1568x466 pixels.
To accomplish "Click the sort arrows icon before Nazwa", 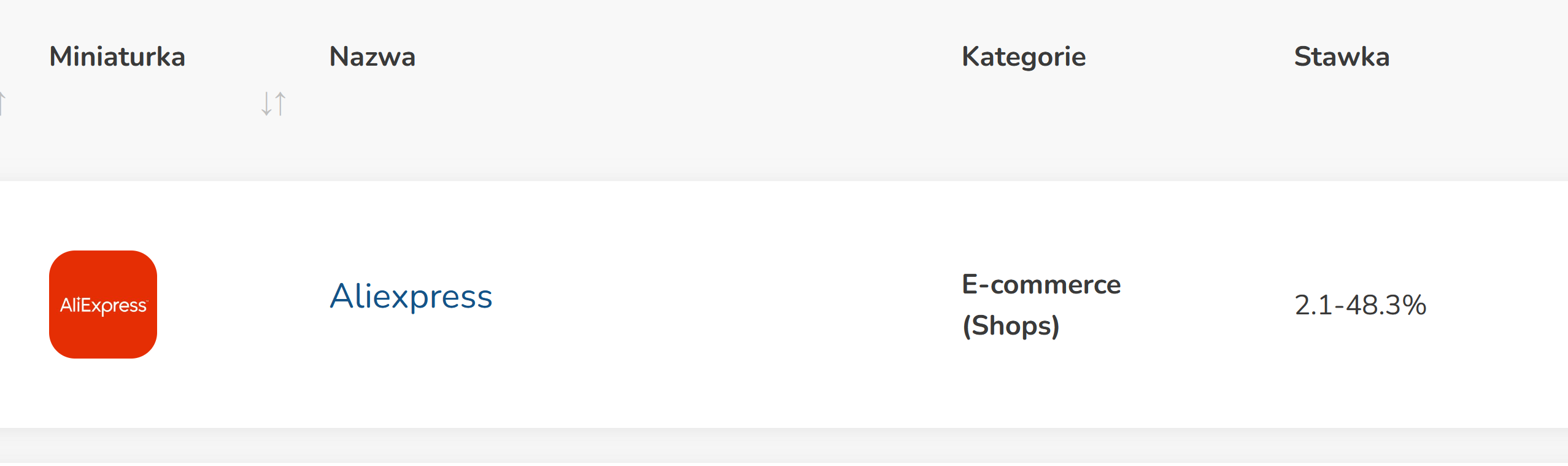I will point(274,104).
